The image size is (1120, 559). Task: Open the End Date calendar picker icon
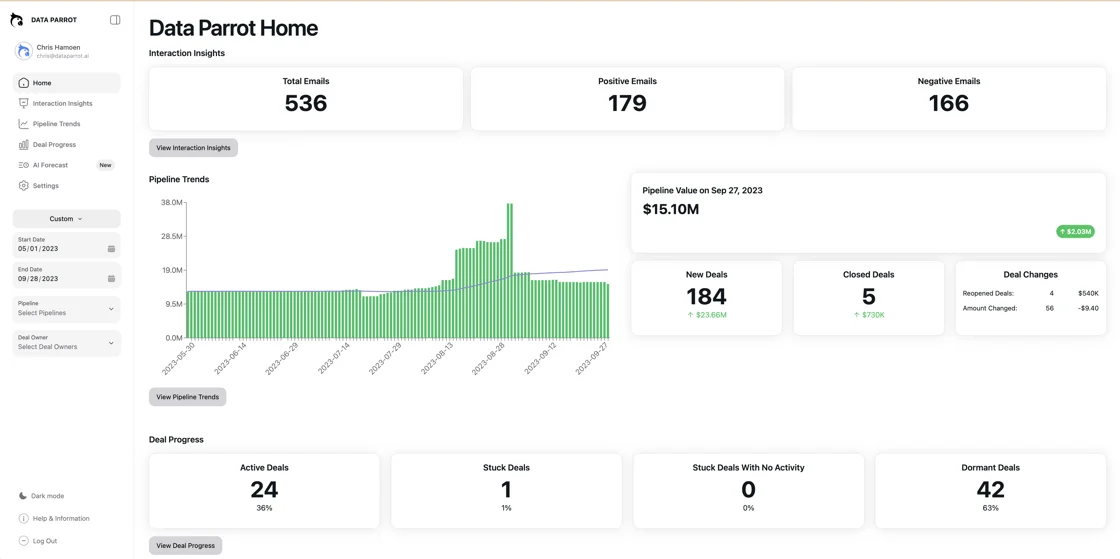click(x=111, y=279)
